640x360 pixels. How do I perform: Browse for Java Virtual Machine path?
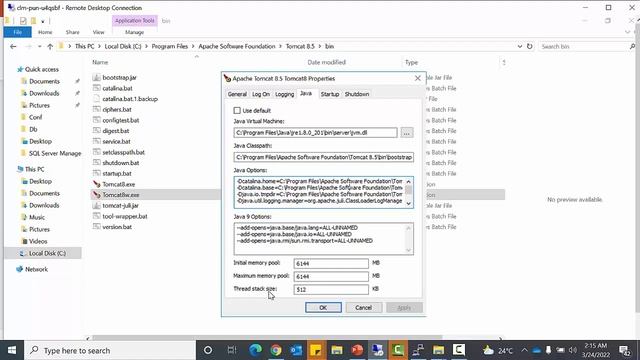coord(407,133)
